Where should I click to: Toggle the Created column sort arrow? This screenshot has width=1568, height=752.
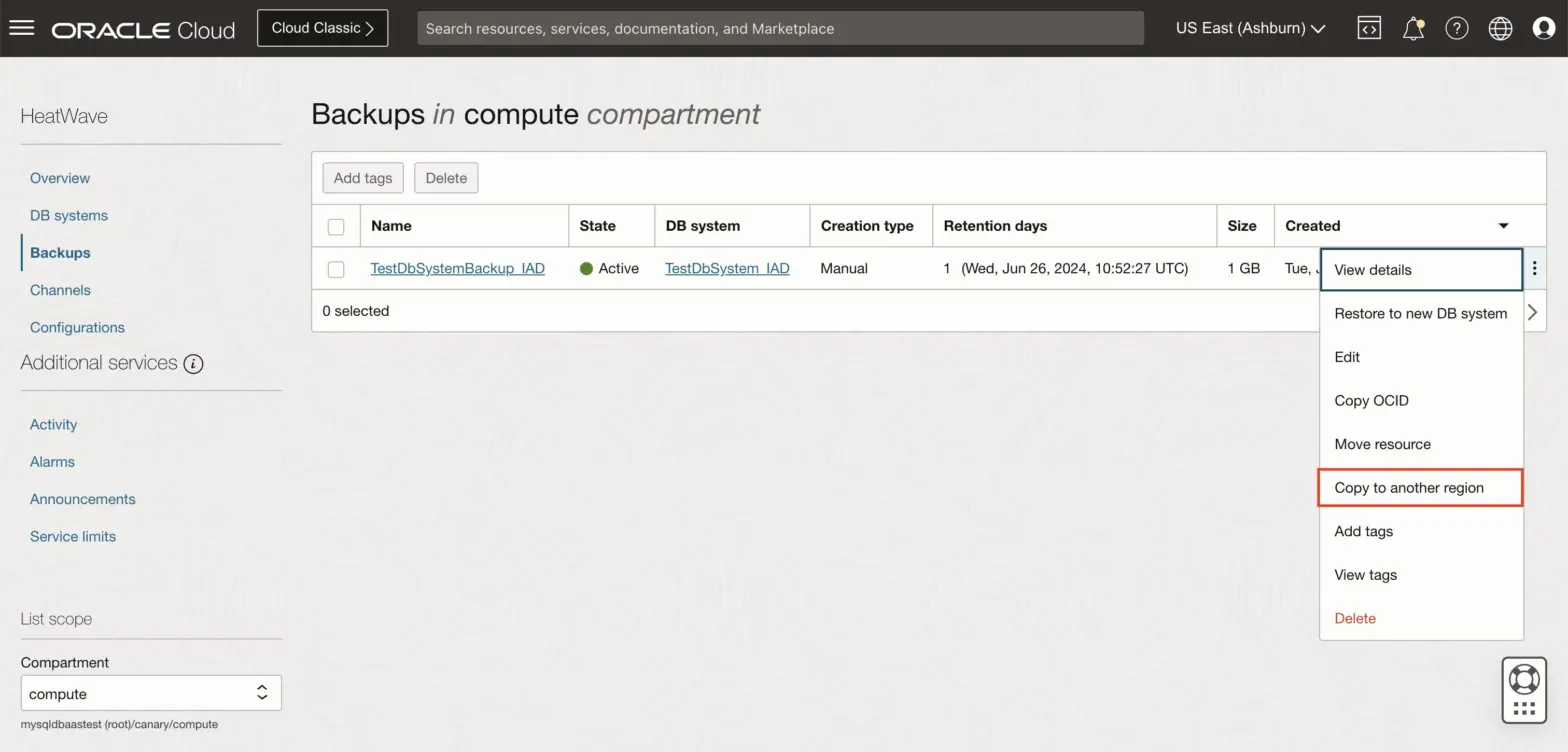[x=1503, y=226]
